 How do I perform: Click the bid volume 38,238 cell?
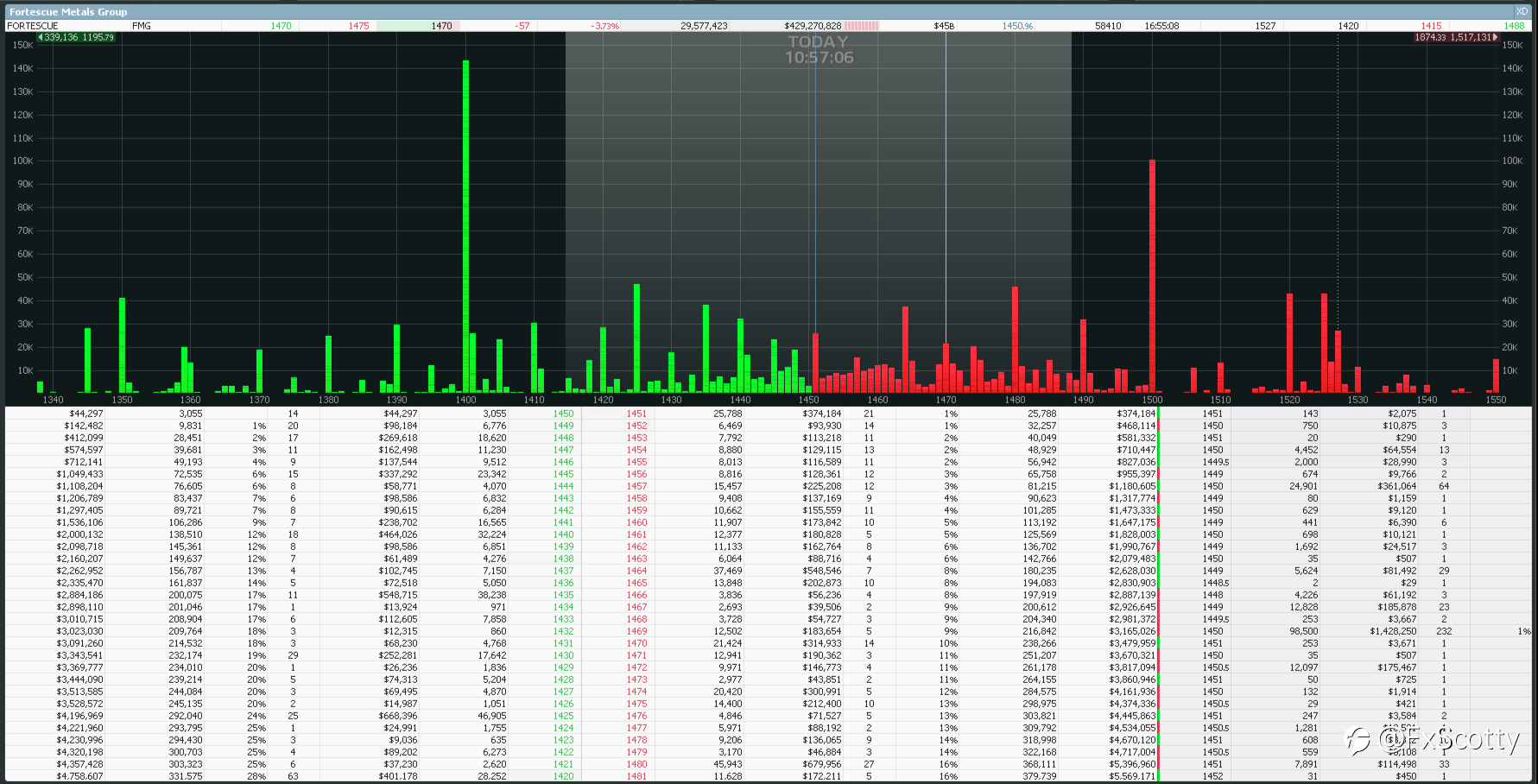tap(492, 595)
